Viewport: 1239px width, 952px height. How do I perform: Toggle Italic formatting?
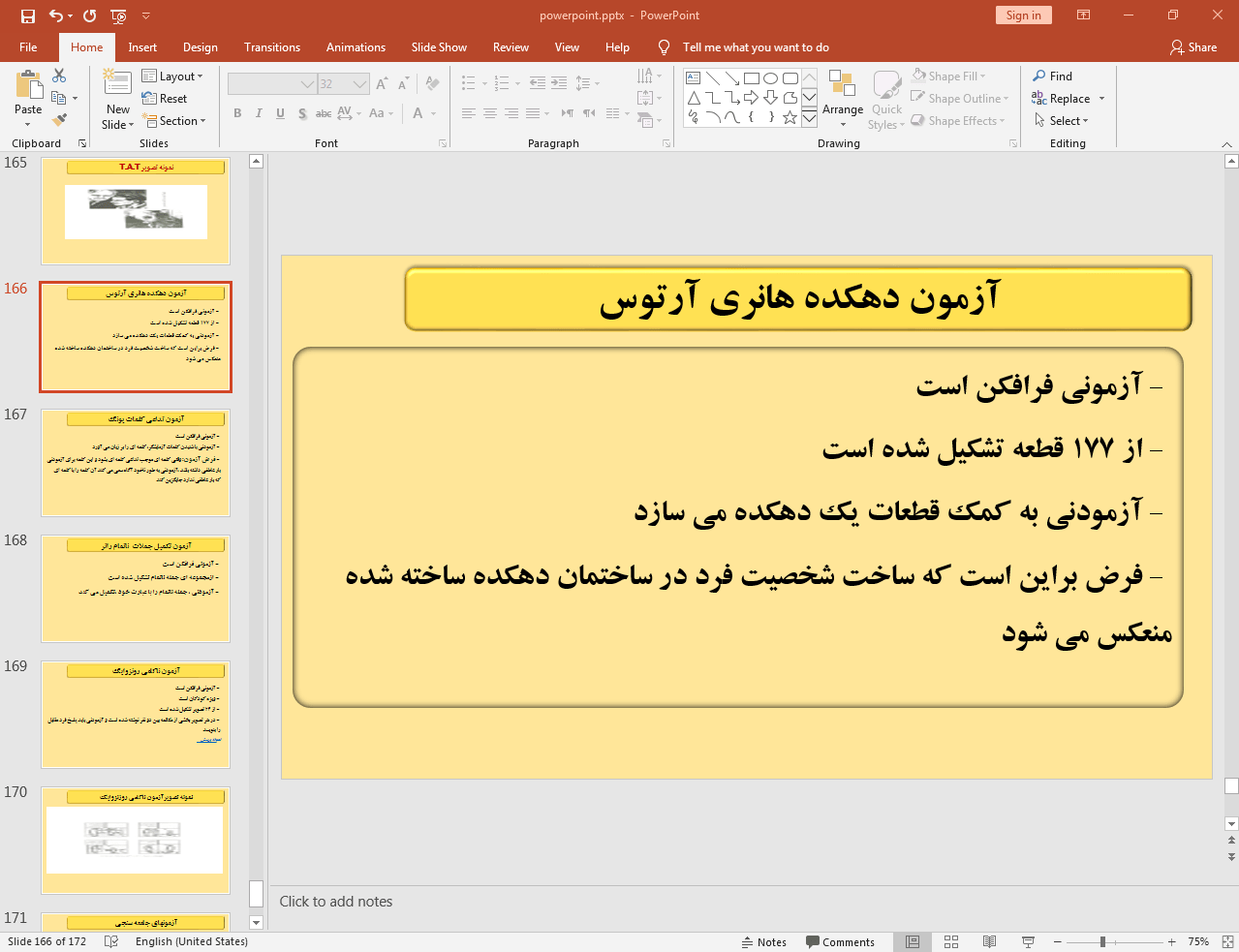pyautogui.click(x=259, y=113)
